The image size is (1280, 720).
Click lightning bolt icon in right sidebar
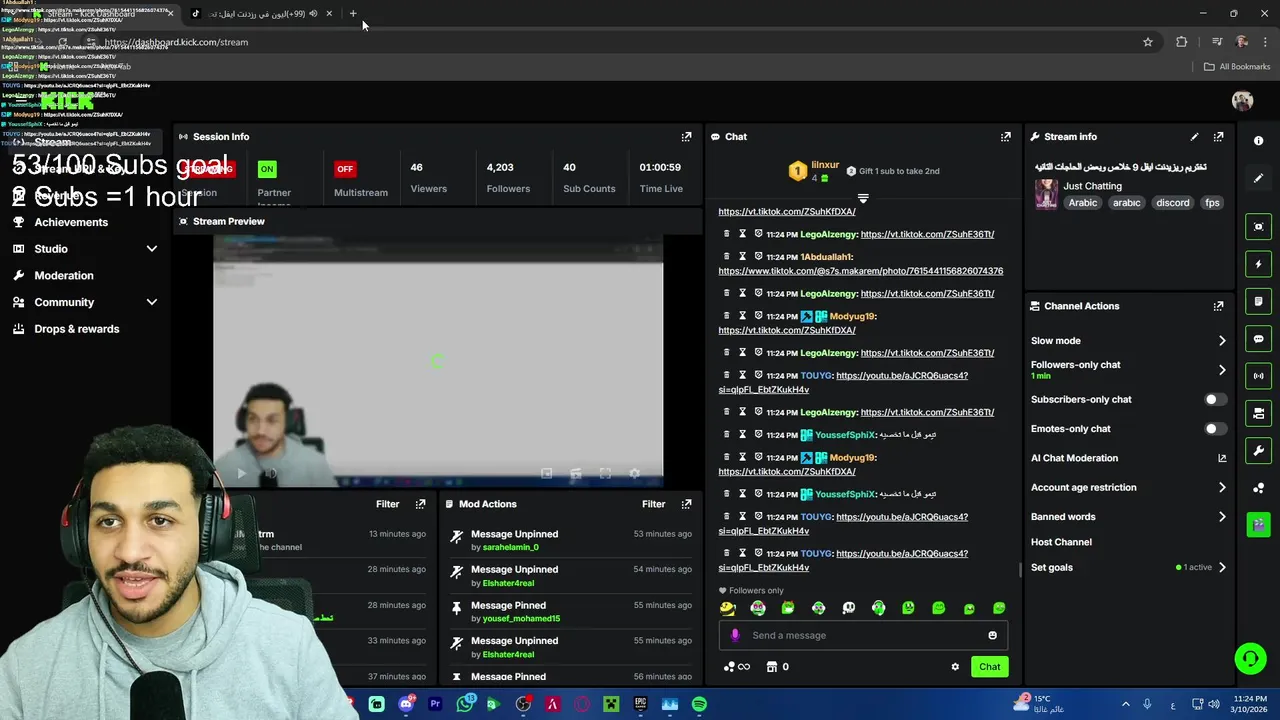(x=1258, y=264)
